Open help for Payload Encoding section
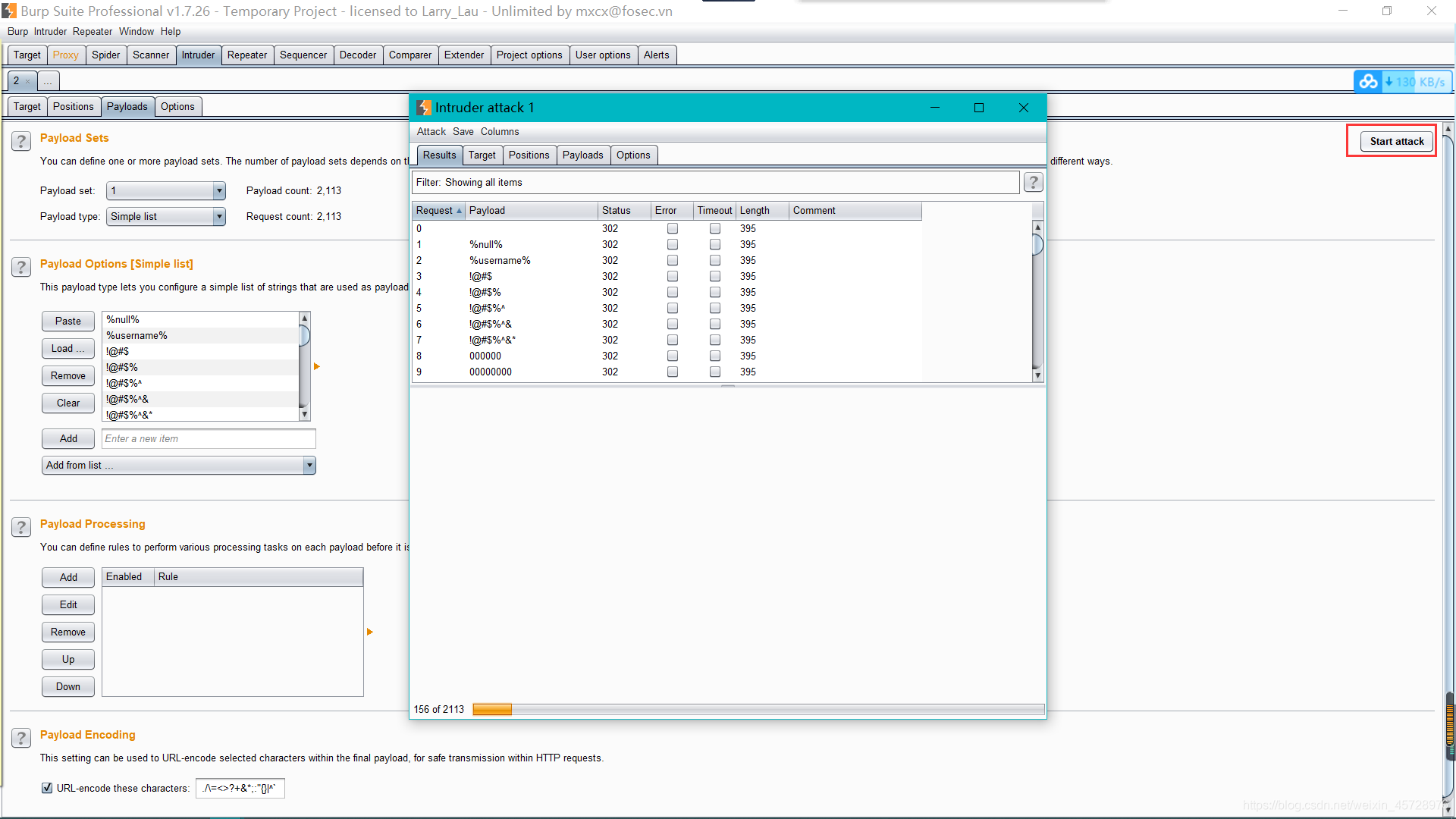1456x819 pixels. [21, 738]
